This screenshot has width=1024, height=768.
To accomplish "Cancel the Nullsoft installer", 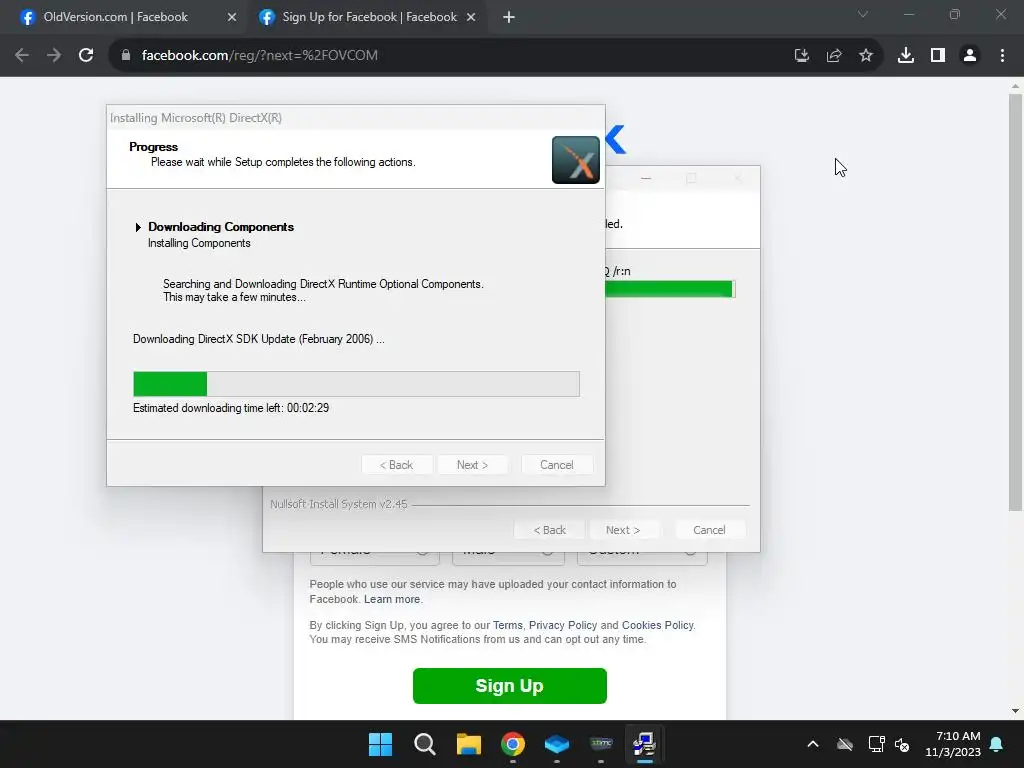I will click(x=709, y=530).
